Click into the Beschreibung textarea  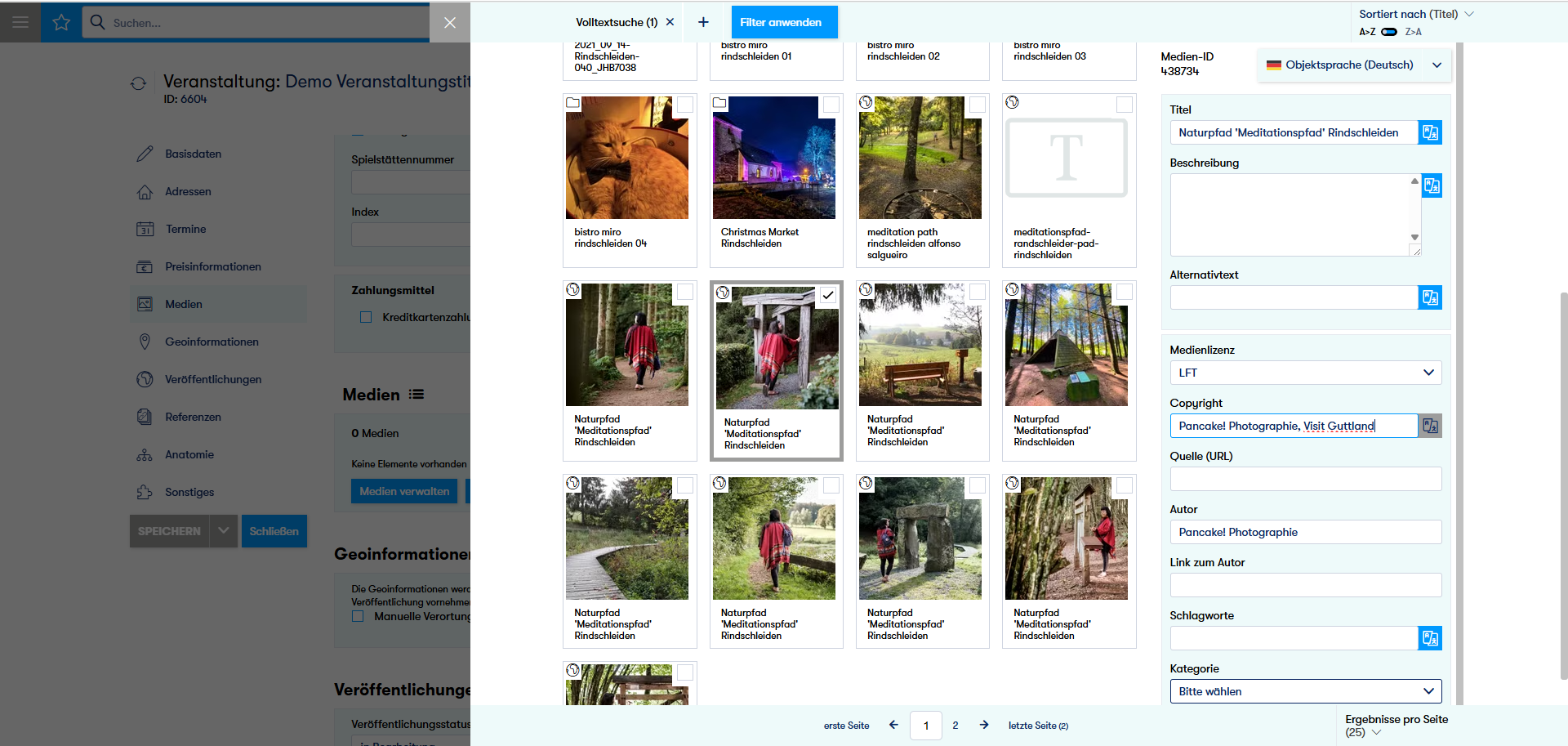(1295, 215)
